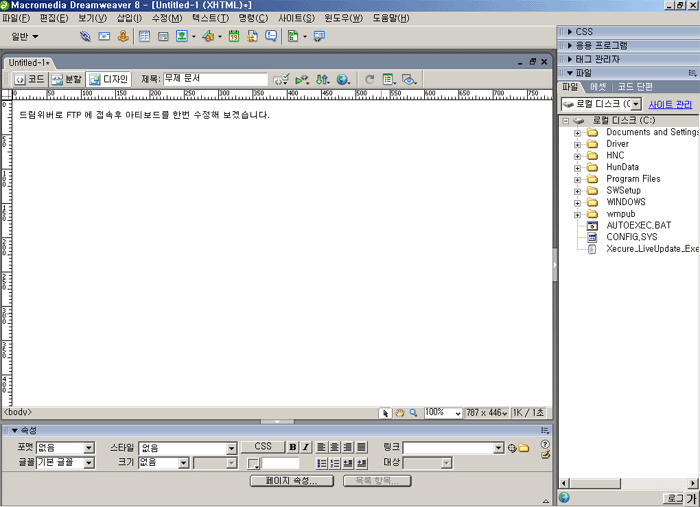Select the zoom magnifier tool
The height and width of the screenshot is (507, 700).
pyautogui.click(x=413, y=413)
